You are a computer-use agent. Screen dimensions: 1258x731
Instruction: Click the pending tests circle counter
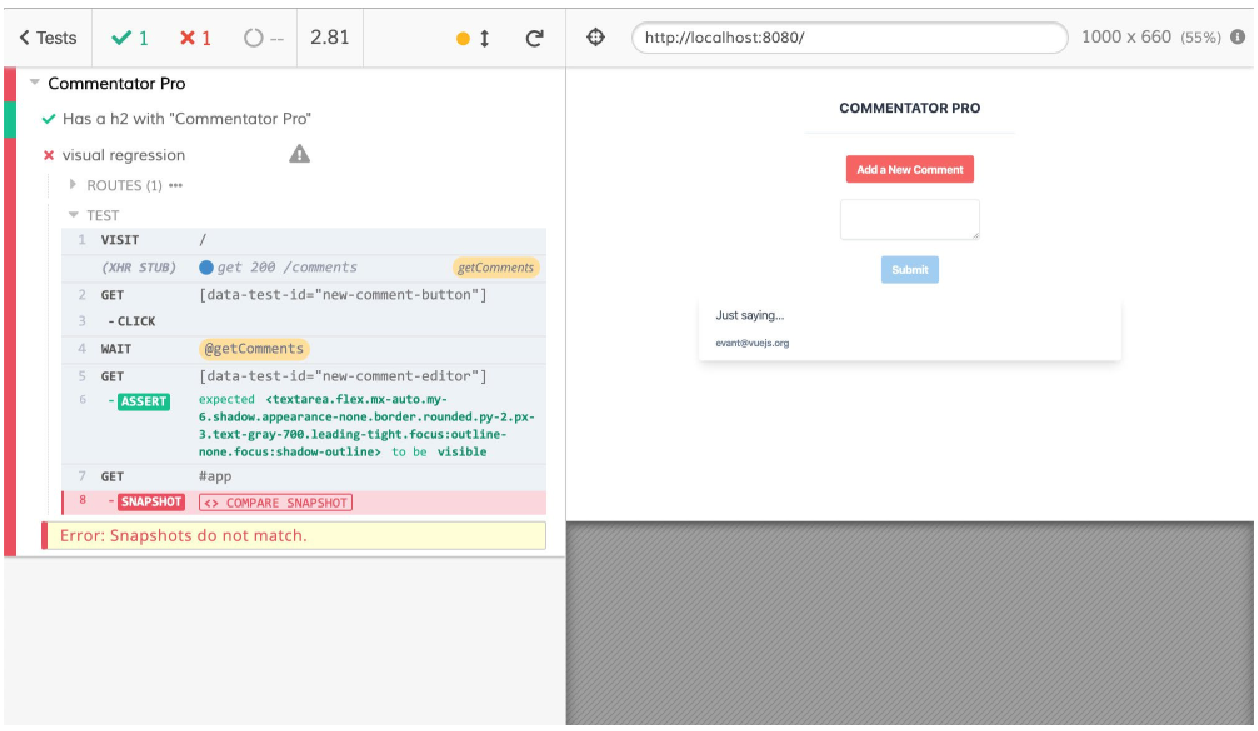264,38
